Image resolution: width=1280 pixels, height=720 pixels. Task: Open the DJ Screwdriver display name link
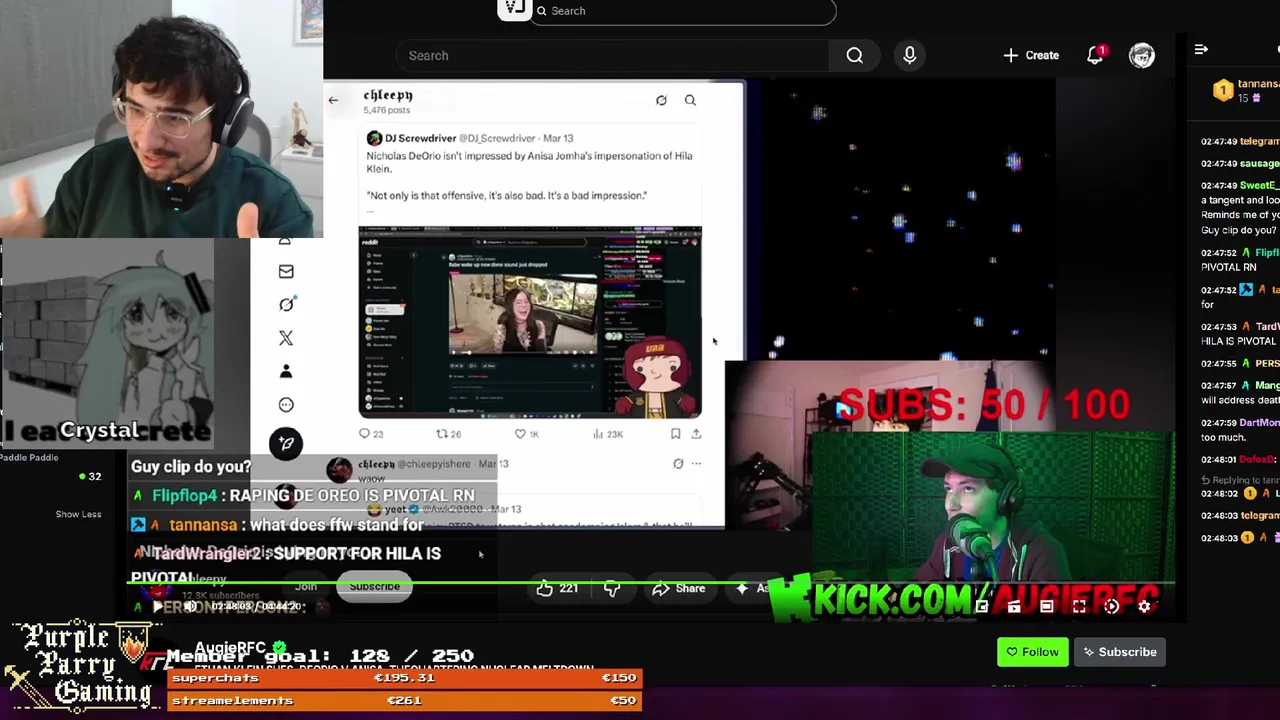420,138
